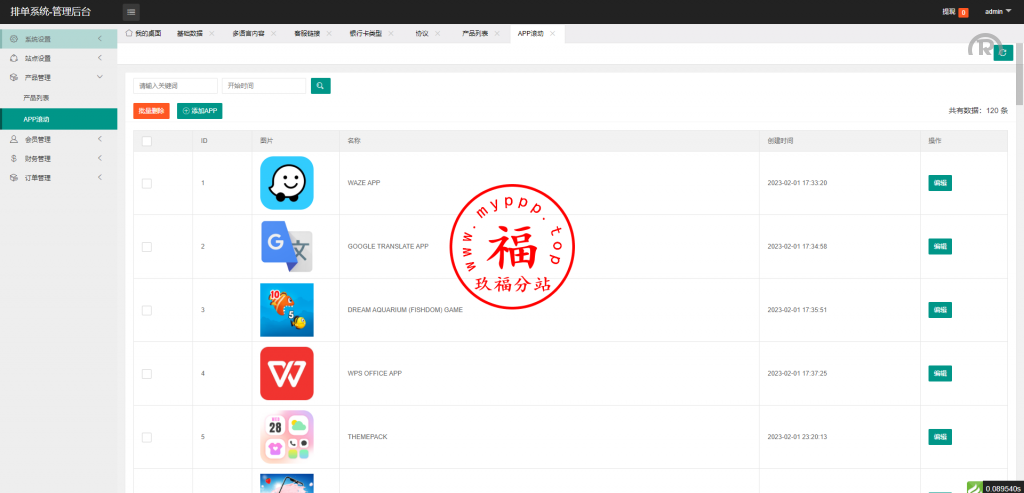1024x493 pixels.
Task: Toggle the select-all checkbox in table header
Action: pyautogui.click(x=147, y=141)
